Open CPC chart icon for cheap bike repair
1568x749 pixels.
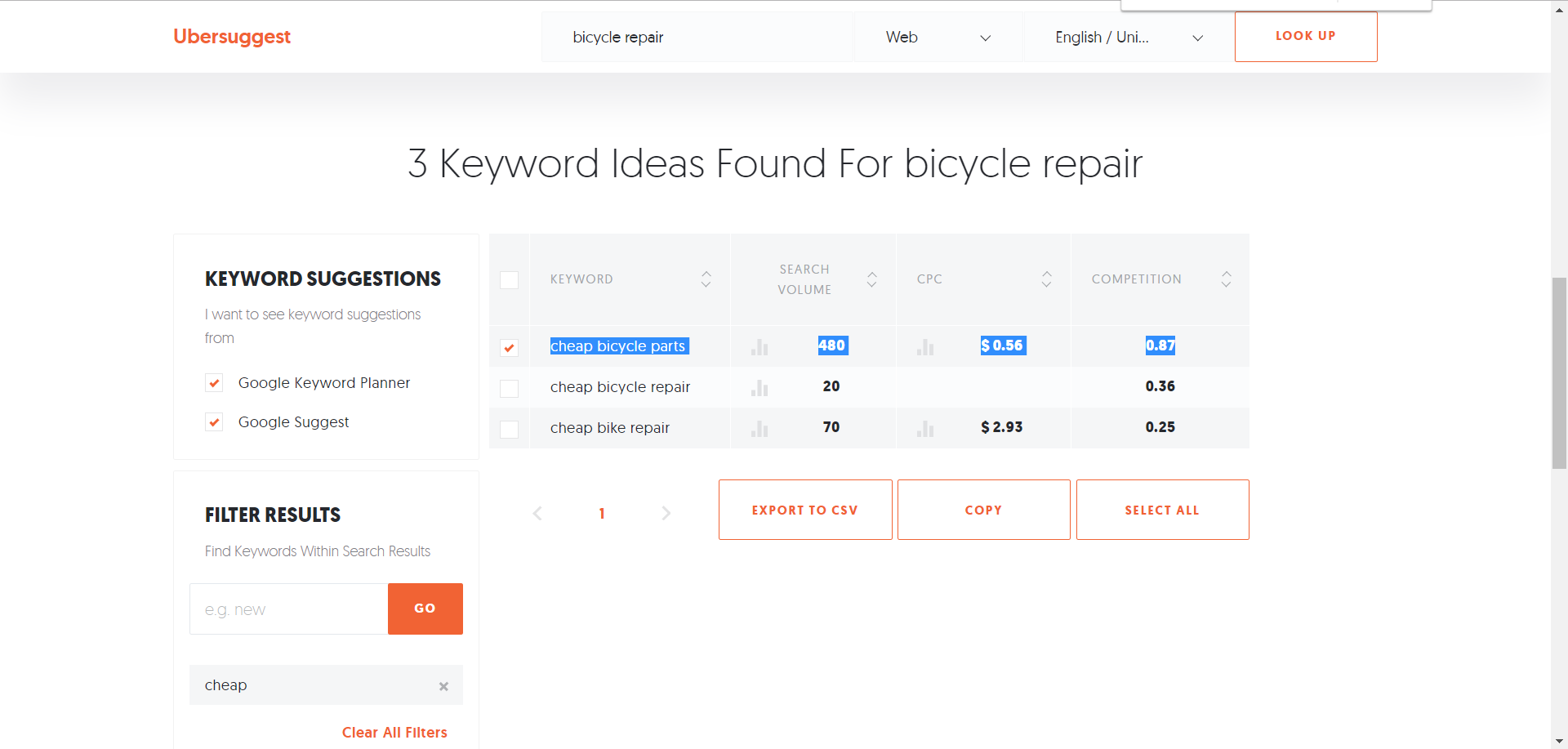coord(925,429)
